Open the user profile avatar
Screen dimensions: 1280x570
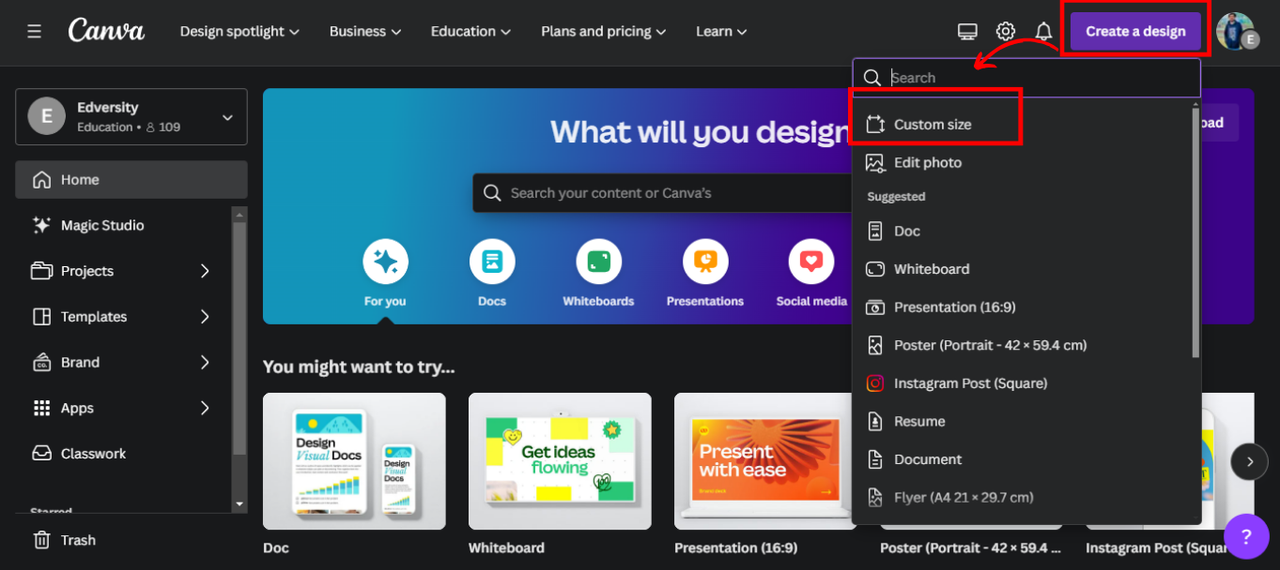coord(1235,31)
